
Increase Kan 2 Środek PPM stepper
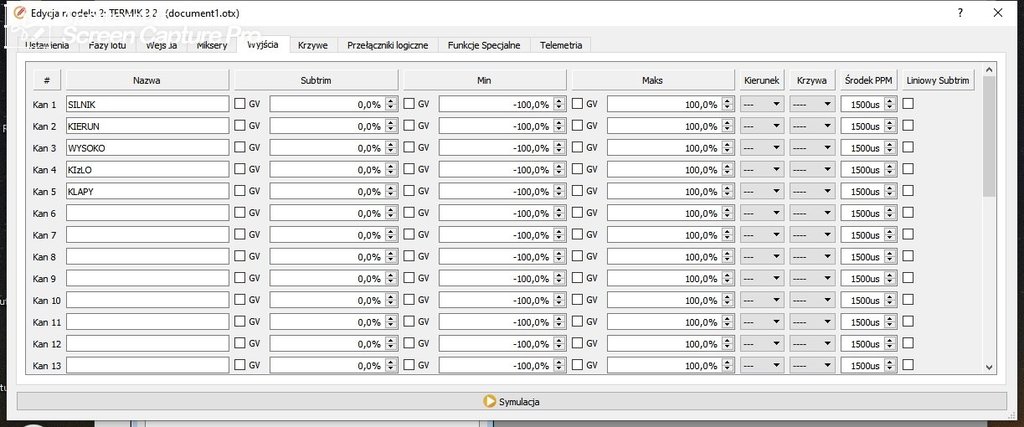[890, 122]
